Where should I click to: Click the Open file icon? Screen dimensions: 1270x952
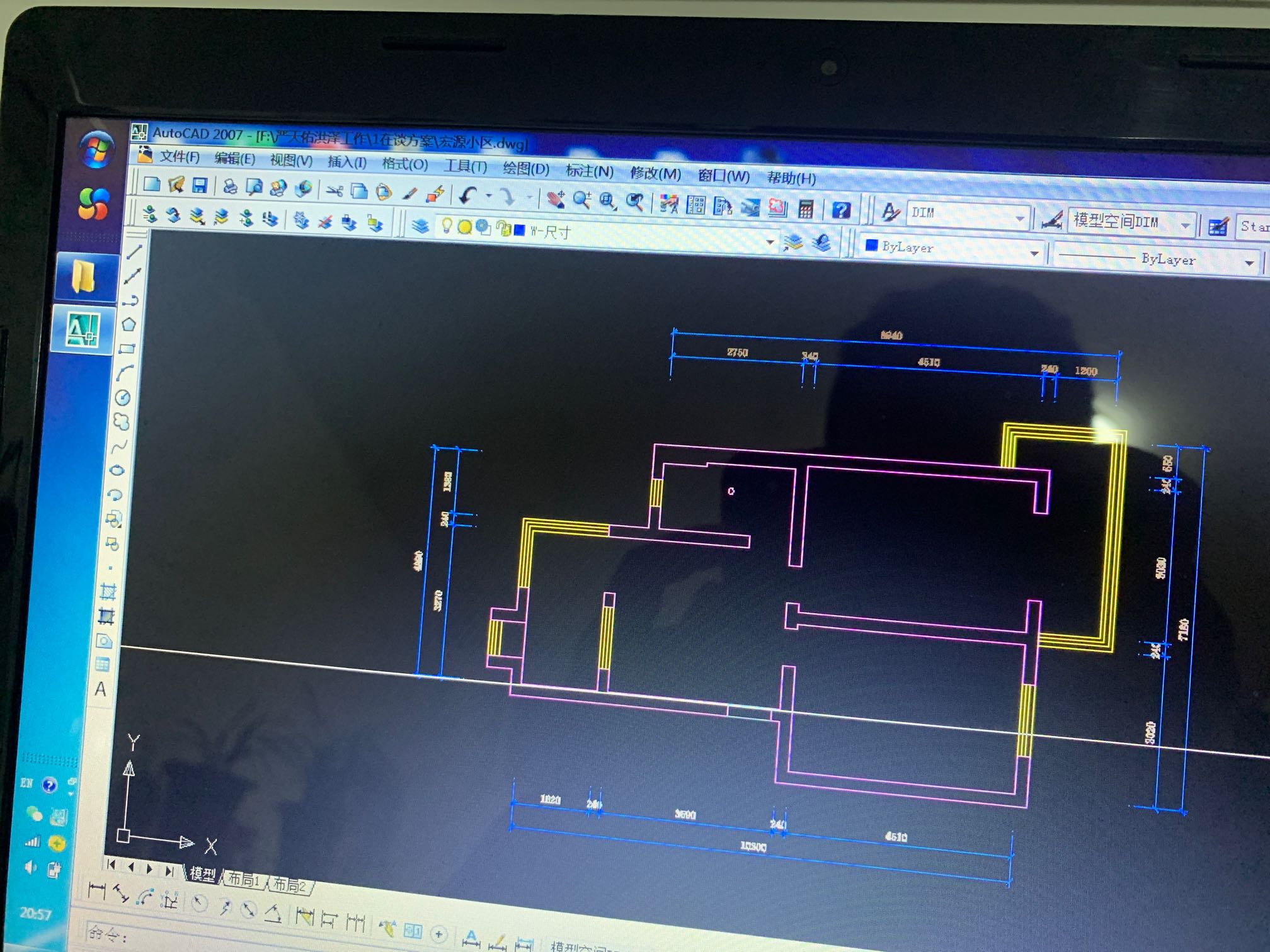click(x=176, y=184)
